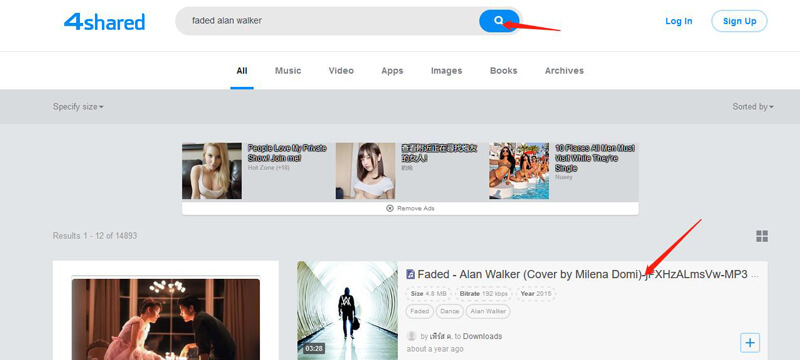
Task: Open the Sorted by dropdown
Action: tap(753, 107)
